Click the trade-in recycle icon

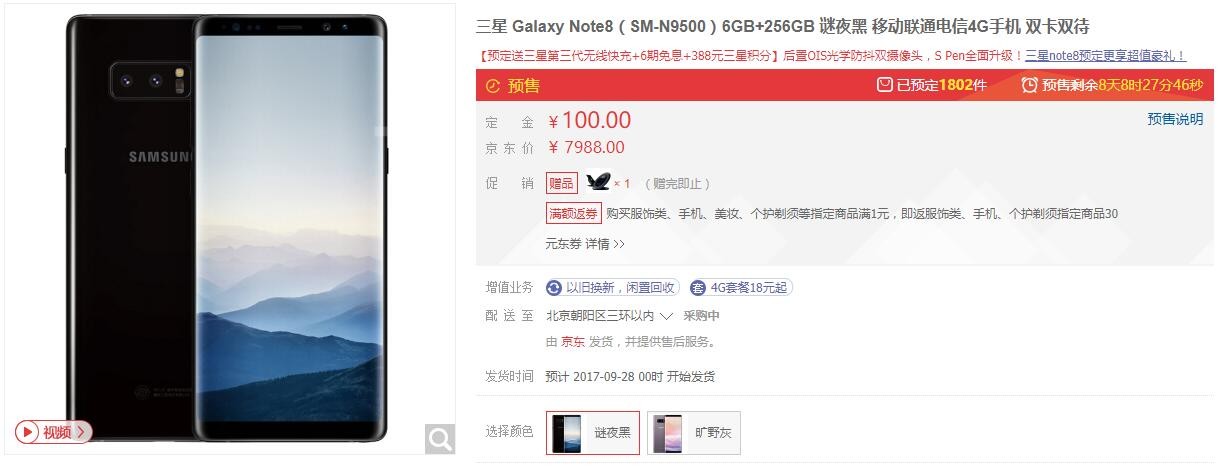[x=554, y=288]
